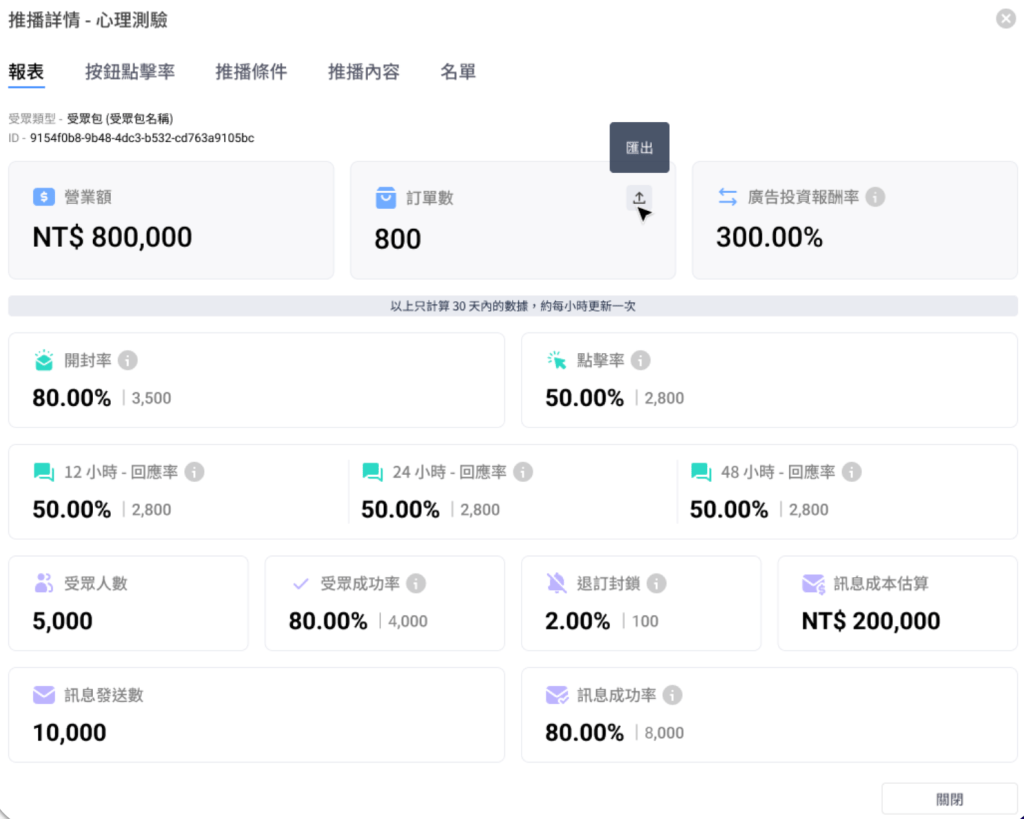
Task: Click info icon beside 退訂封鎖
Action: pos(656,583)
